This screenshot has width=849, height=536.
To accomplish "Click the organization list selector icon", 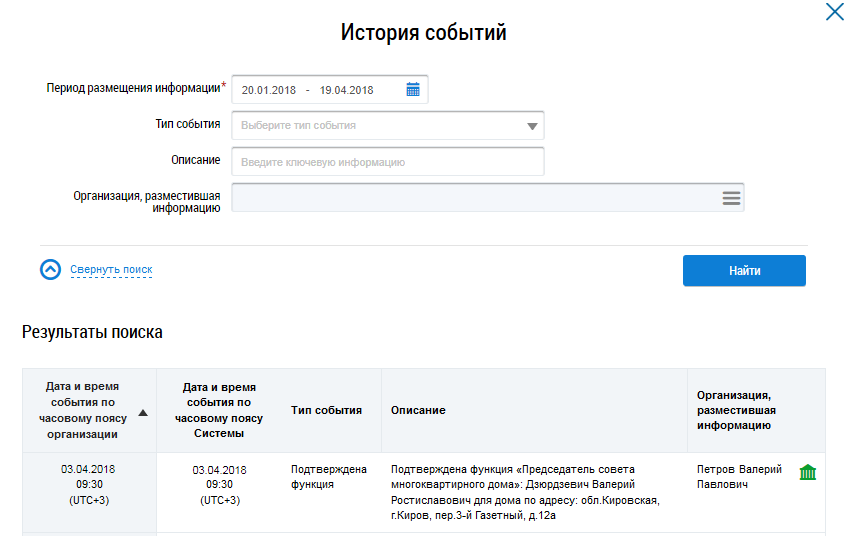I will 731,198.
